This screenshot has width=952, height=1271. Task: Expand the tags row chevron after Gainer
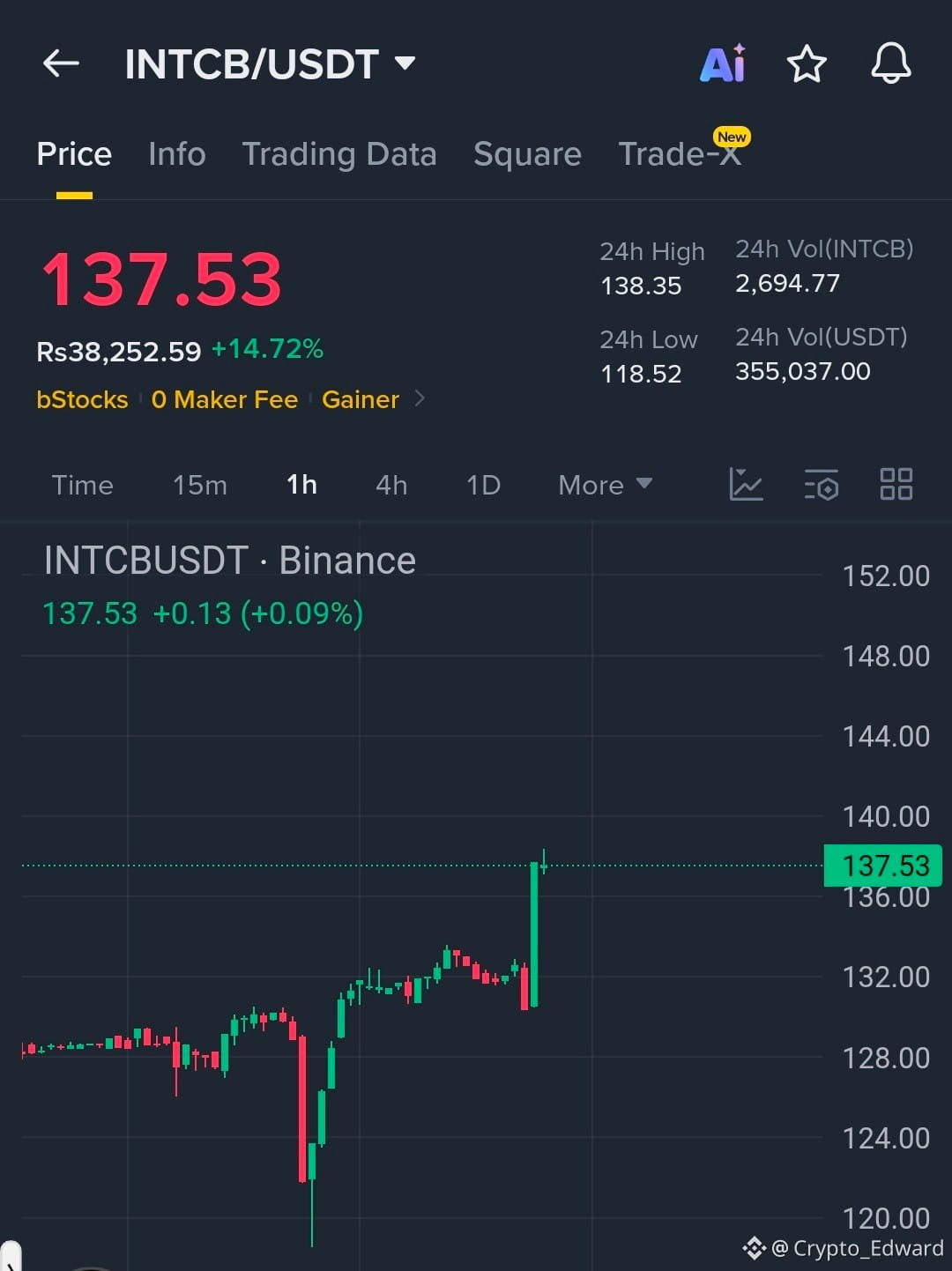[x=420, y=398]
